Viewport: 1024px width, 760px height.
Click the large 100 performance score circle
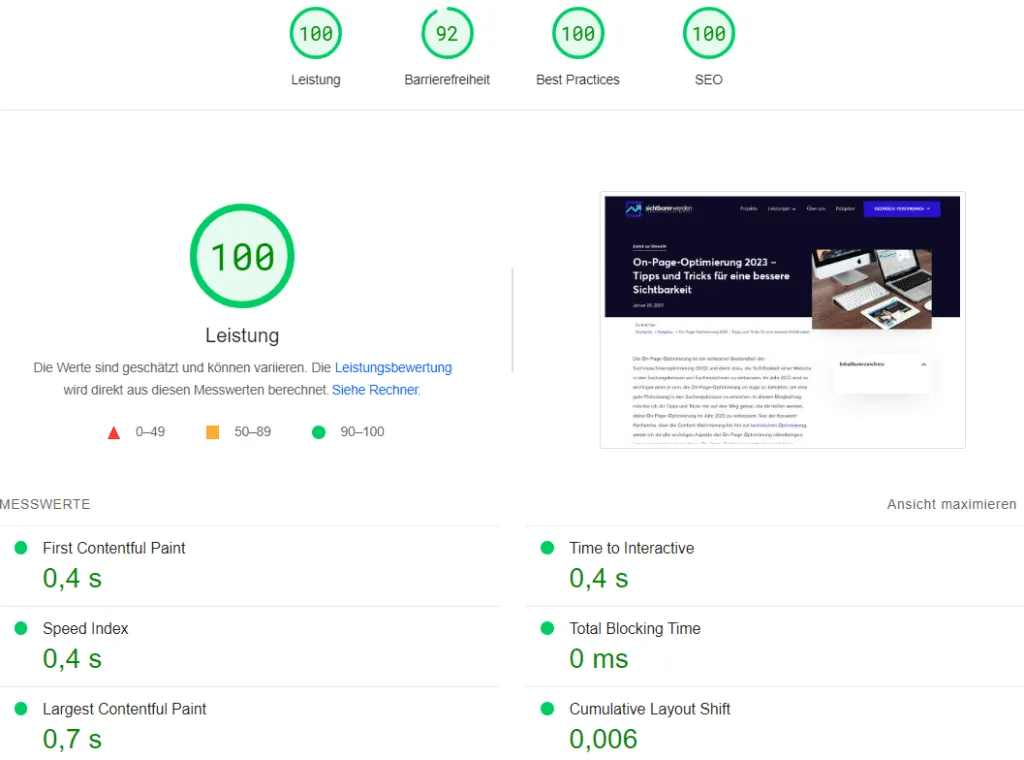tap(242, 256)
